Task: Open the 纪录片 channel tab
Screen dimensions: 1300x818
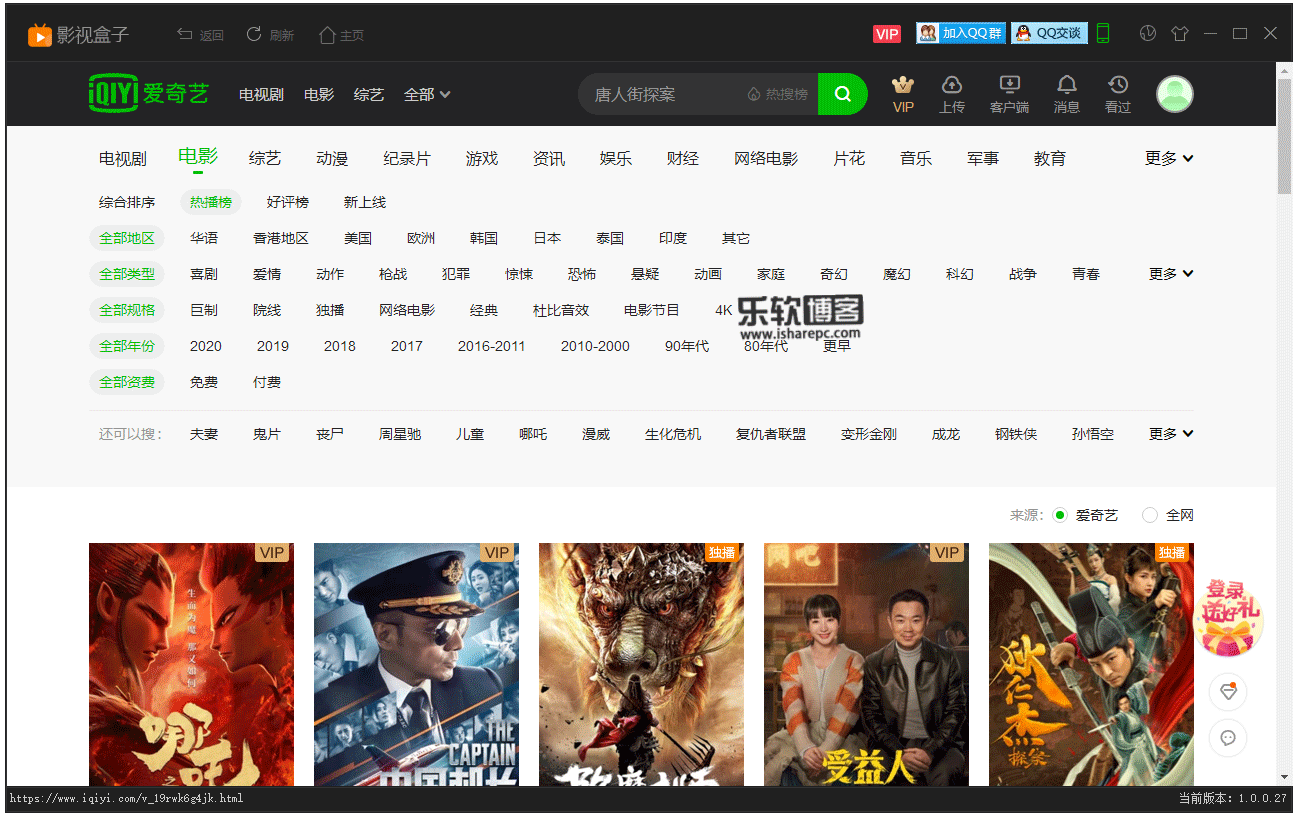Action: [x=407, y=158]
